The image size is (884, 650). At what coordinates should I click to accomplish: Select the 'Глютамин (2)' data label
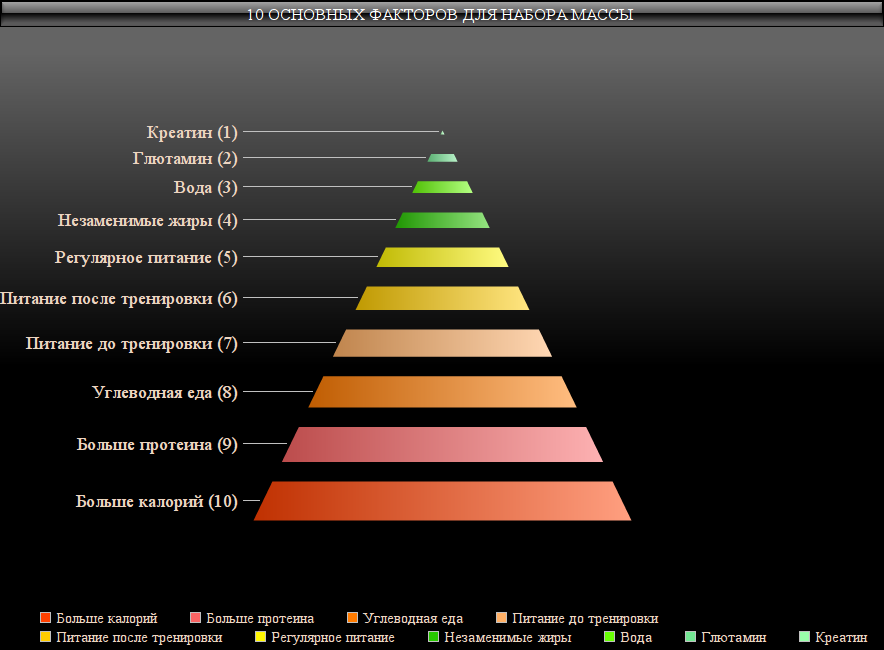coord(185,158)
